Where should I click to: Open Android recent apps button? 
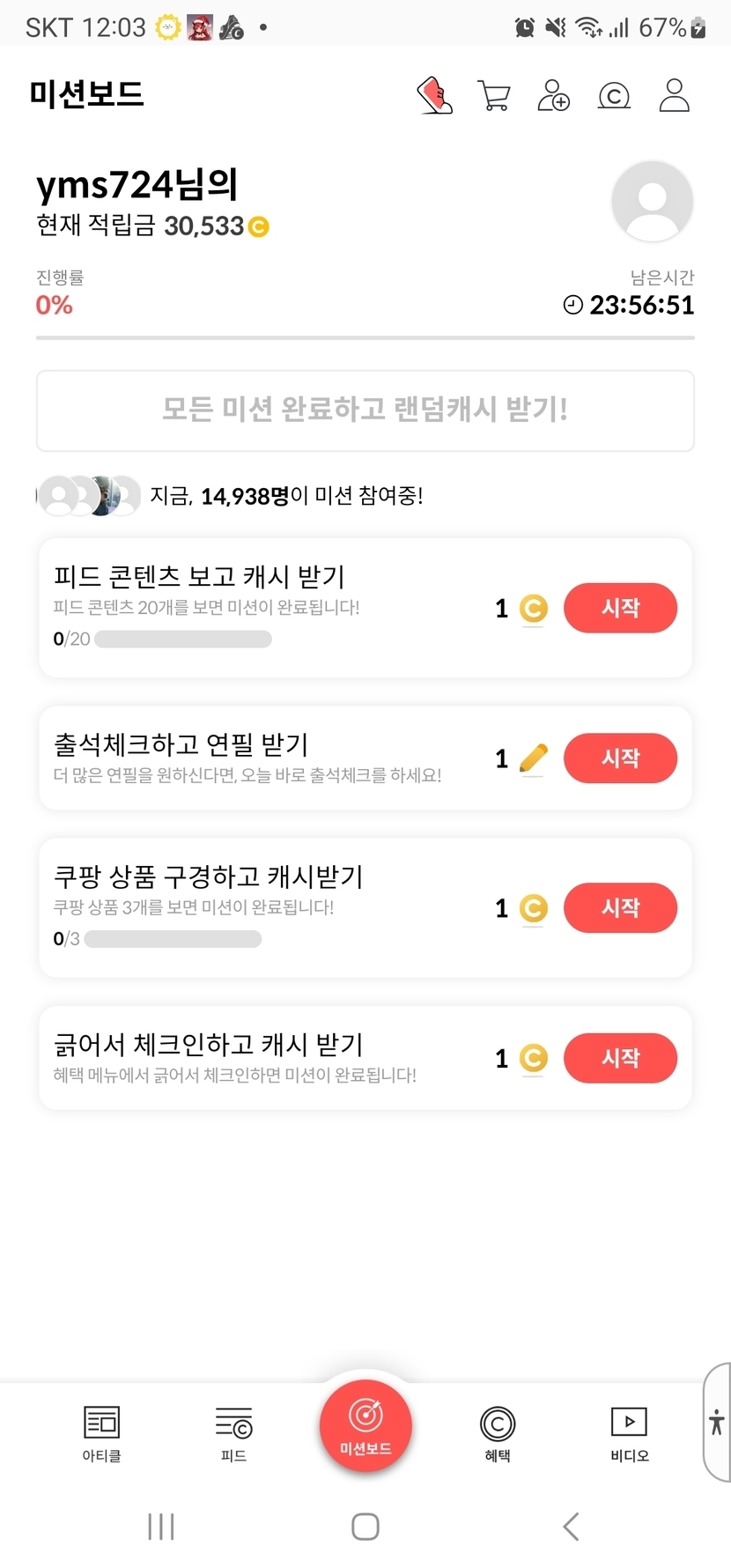pyautogui.click(x=161, y=1527)
